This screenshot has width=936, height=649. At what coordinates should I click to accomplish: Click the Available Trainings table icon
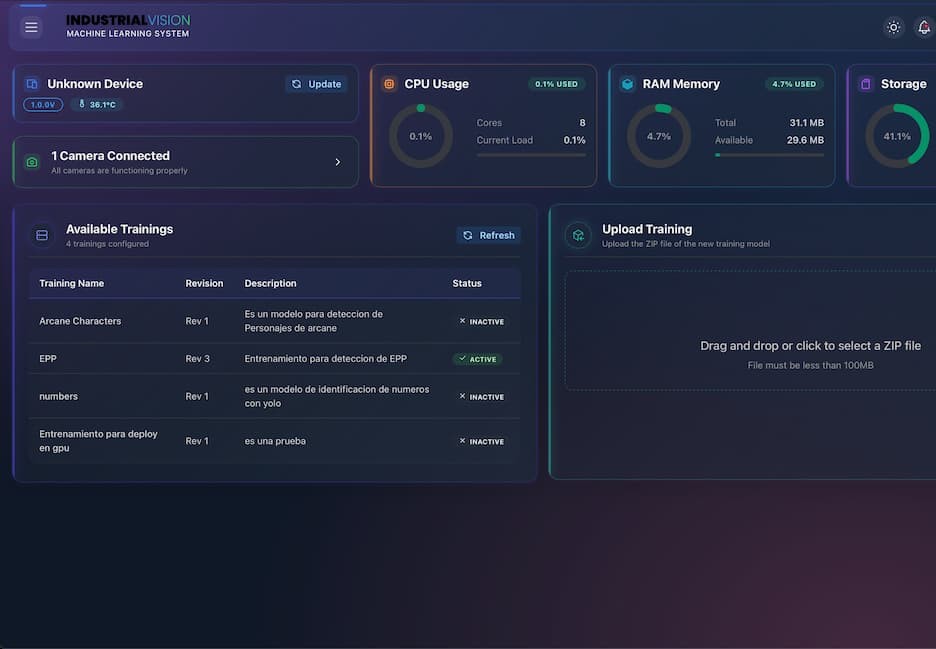(x=41, y=234)
